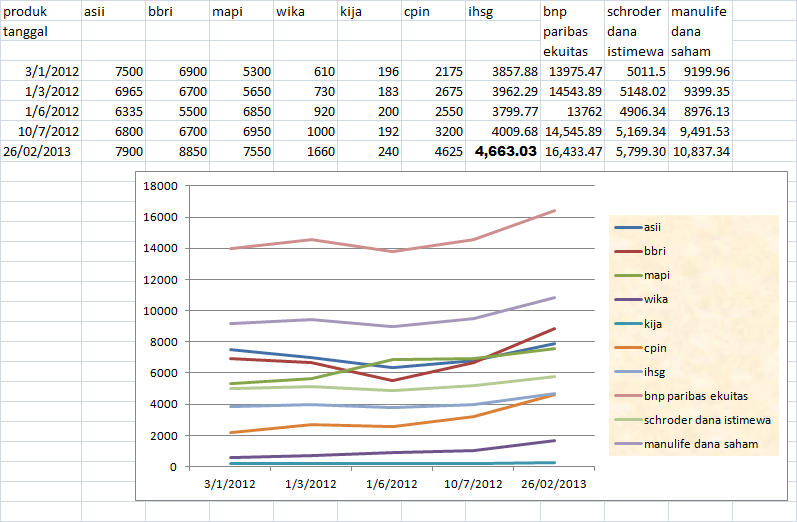The height and width of the screenshot is (522, 797).
Task: Click 'manulife dana saham' legend entry
Action: point(686,444)
